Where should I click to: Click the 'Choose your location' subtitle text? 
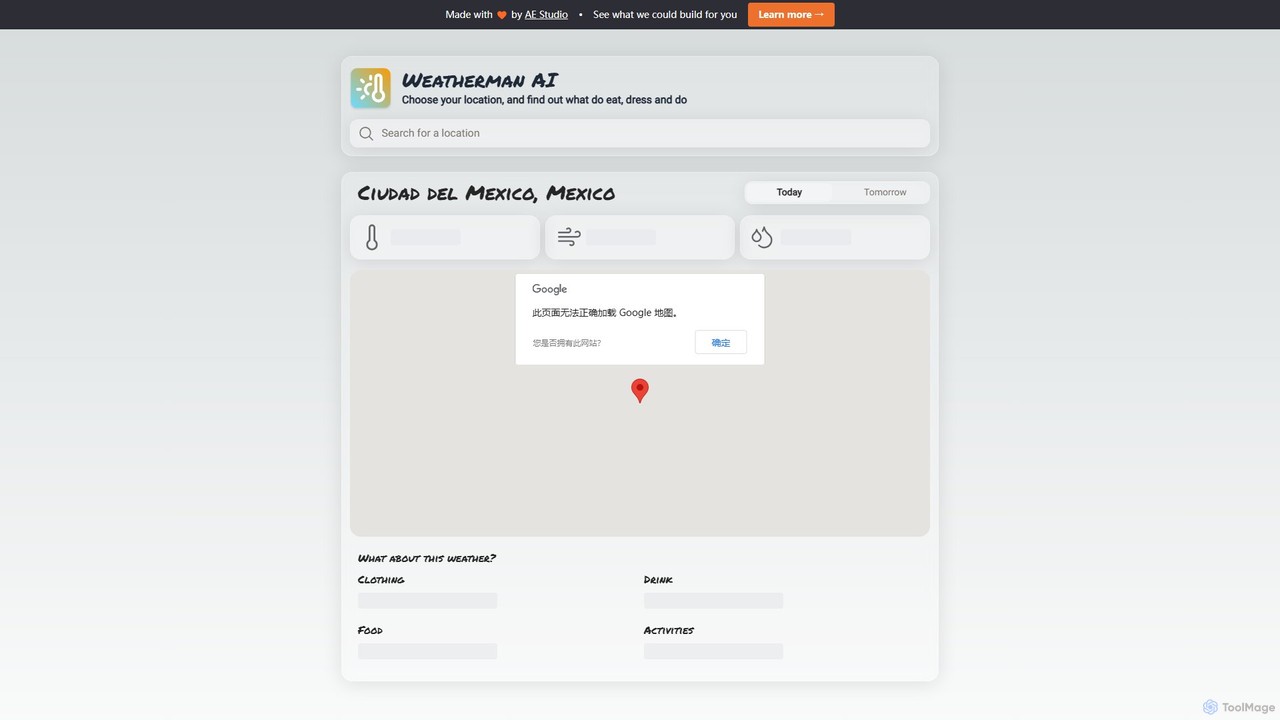click(x=544, y=100)
